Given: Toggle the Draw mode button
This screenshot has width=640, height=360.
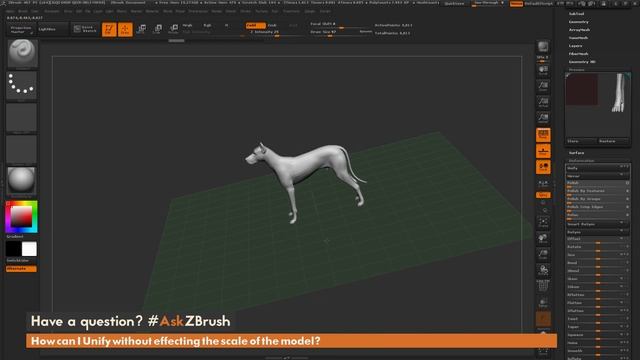Looking at the screenshot, I should click(x=125, y=29).
